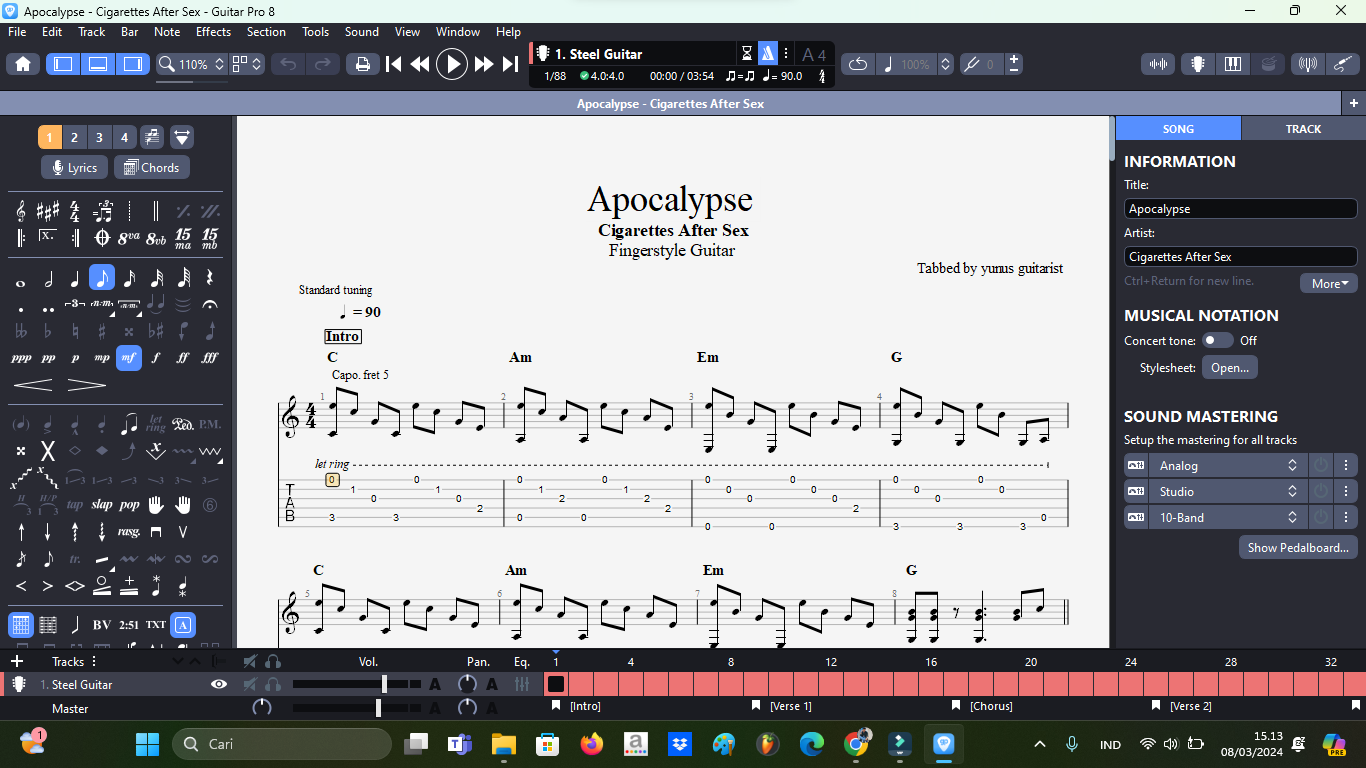
Task: Select the mf dynamic
Action: [129, 357]
